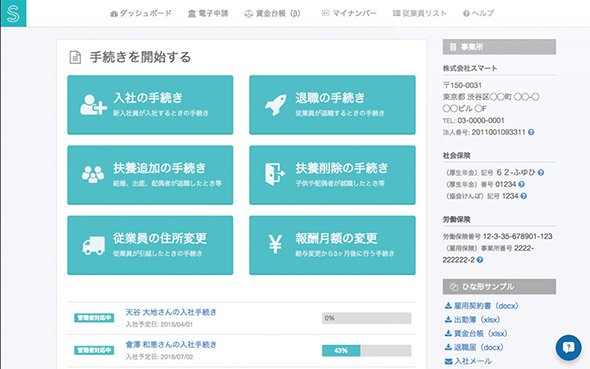
Task: Click the マイナンバー card icon
Action: point(325,13)
